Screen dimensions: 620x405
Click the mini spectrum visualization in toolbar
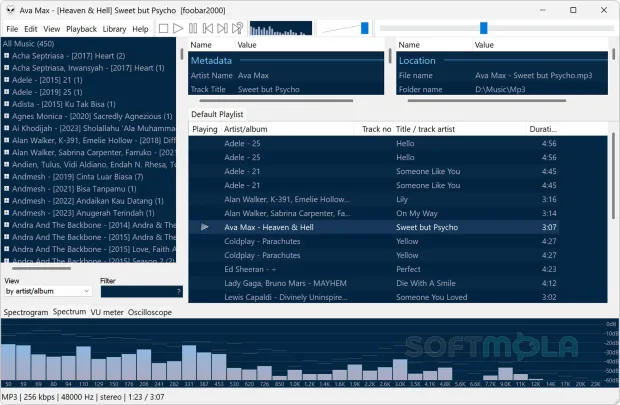click(x=281, y=28)
